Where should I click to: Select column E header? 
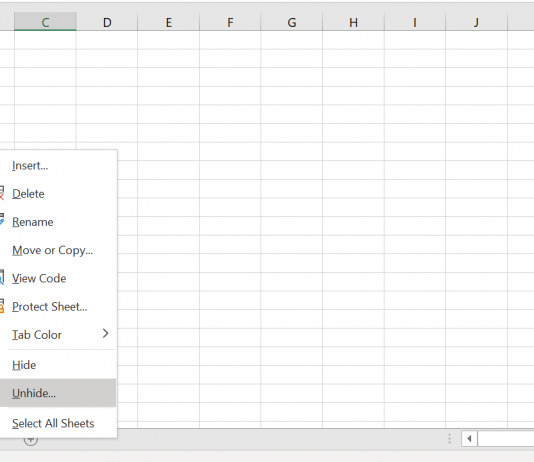[x=169, y=22]
